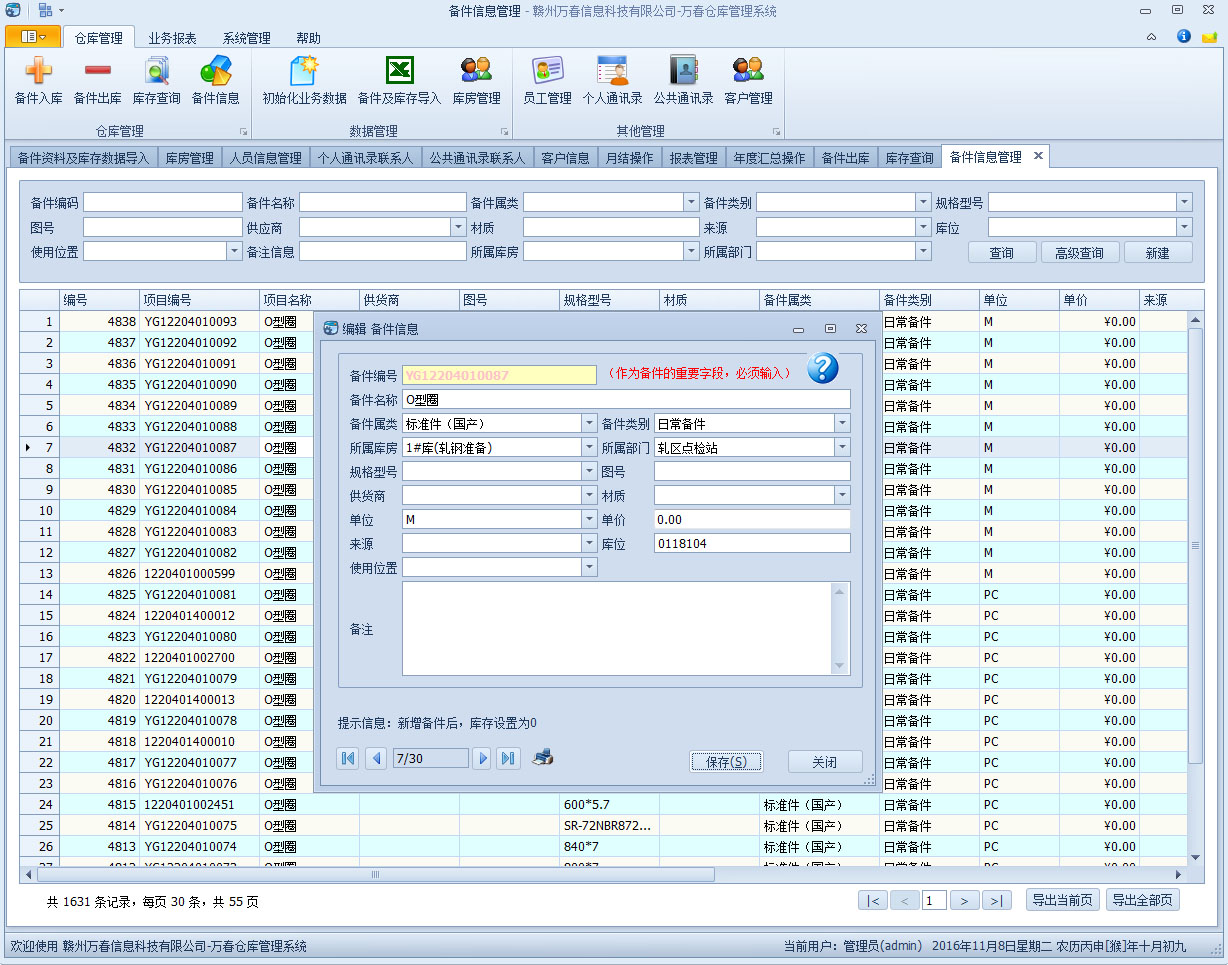Click the 导出全部页 button
This screenshot has width=1228, height=965.
(1143, 899)
